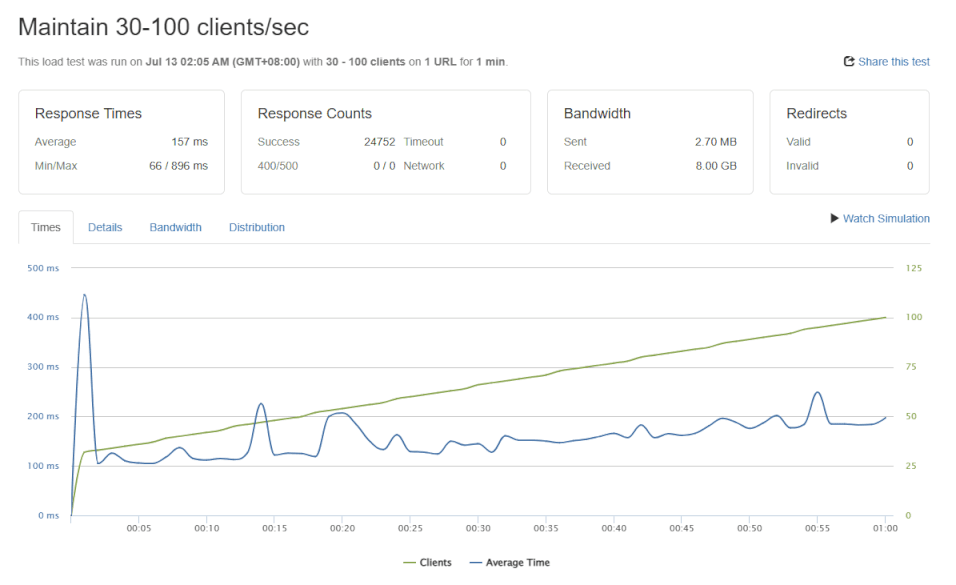Image resolution: width=956 pixels, height=585 pixels.
Task: Click the Redirects card heading
Action: [817, 113]
